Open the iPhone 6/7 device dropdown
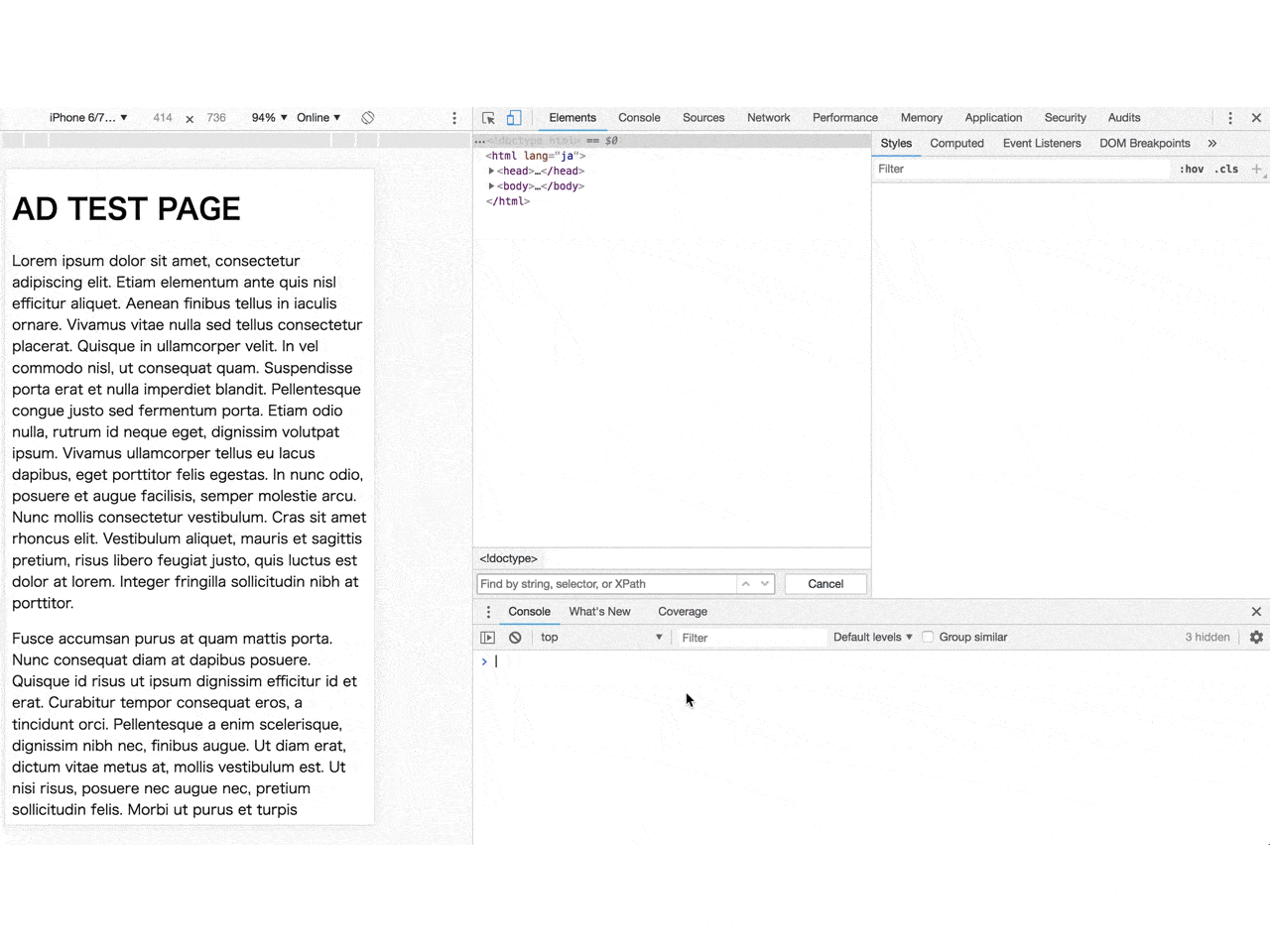 click(x=88, y=118)
